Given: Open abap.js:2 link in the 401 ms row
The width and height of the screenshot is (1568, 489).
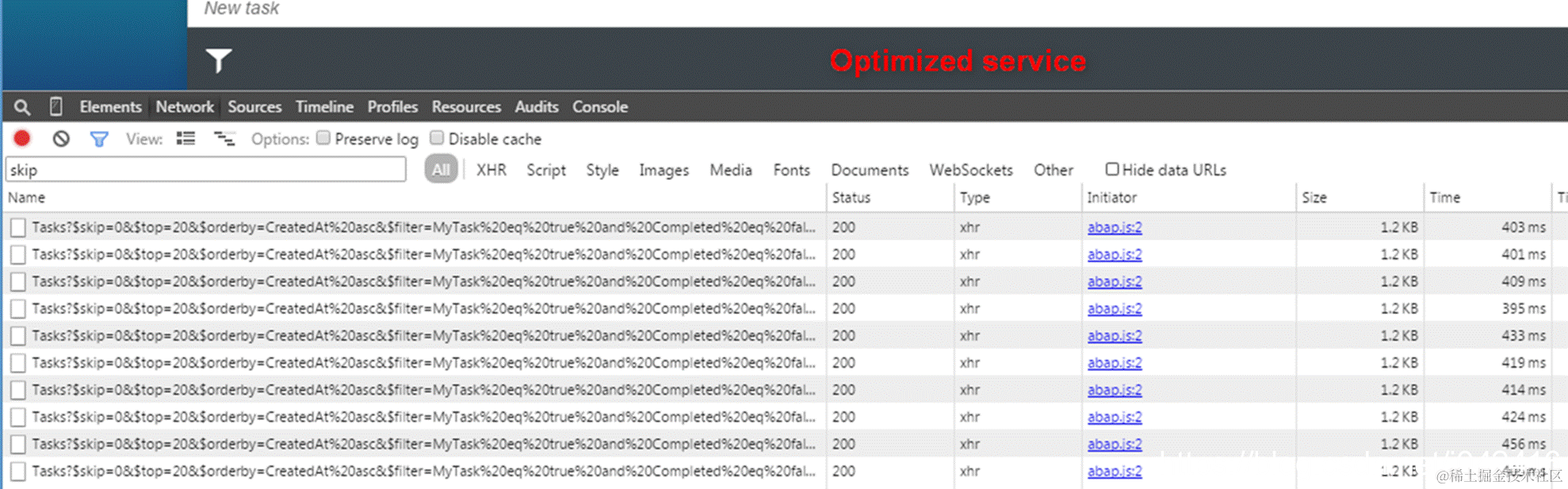Looking at the screenshot, I should [x=1115, y=254].
